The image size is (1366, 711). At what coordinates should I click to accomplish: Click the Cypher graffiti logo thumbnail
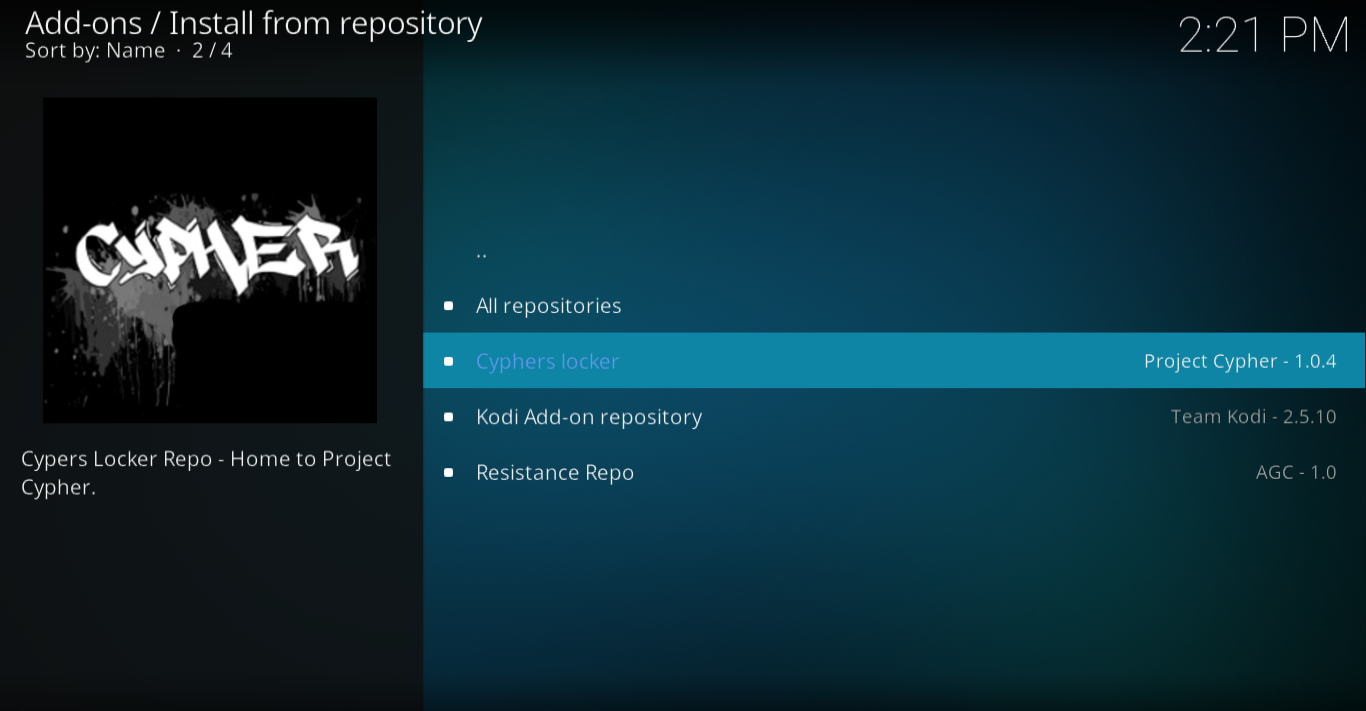(x=210, y=260)
